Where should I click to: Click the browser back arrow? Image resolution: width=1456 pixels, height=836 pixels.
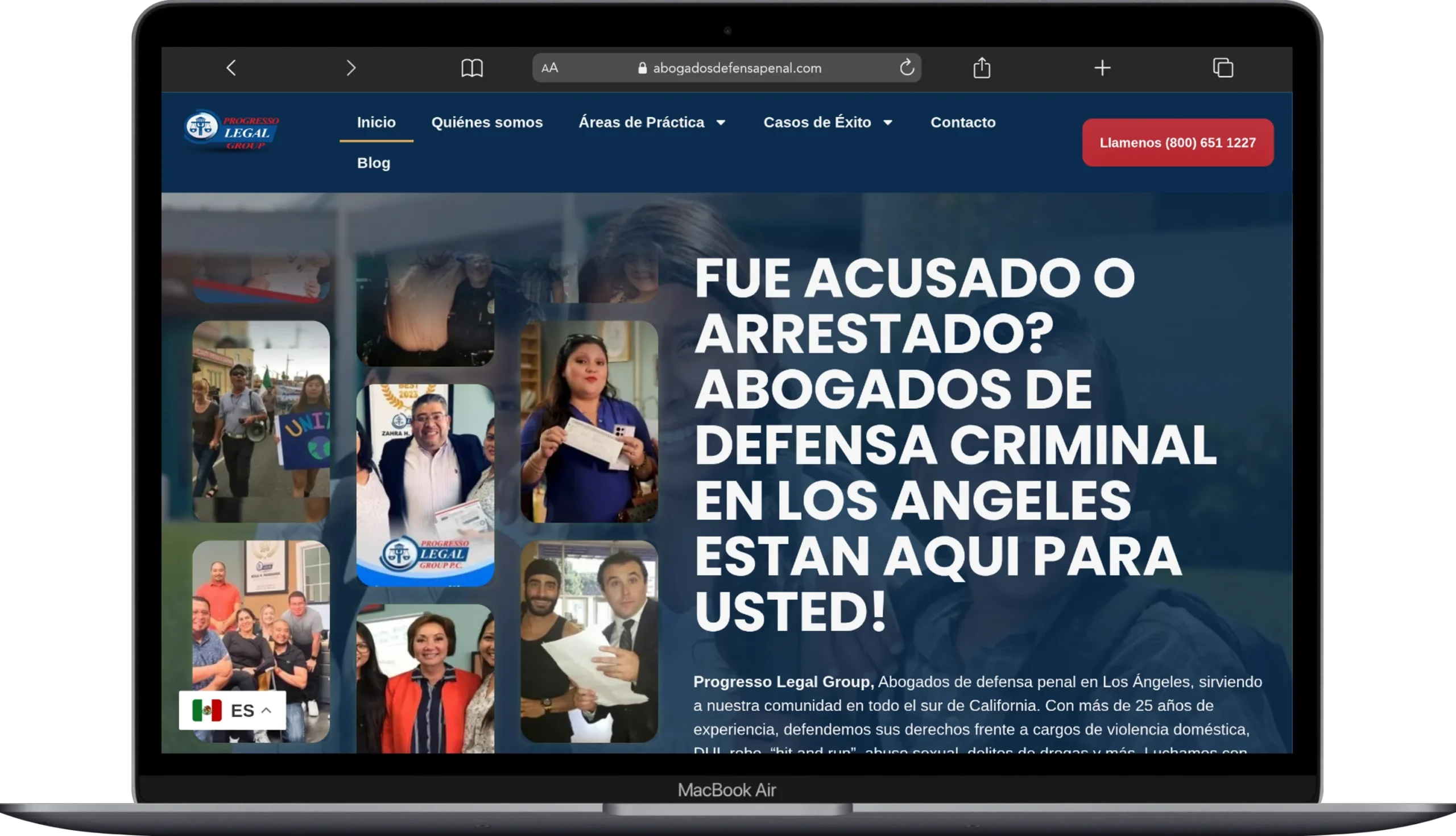tap(231, 68)
